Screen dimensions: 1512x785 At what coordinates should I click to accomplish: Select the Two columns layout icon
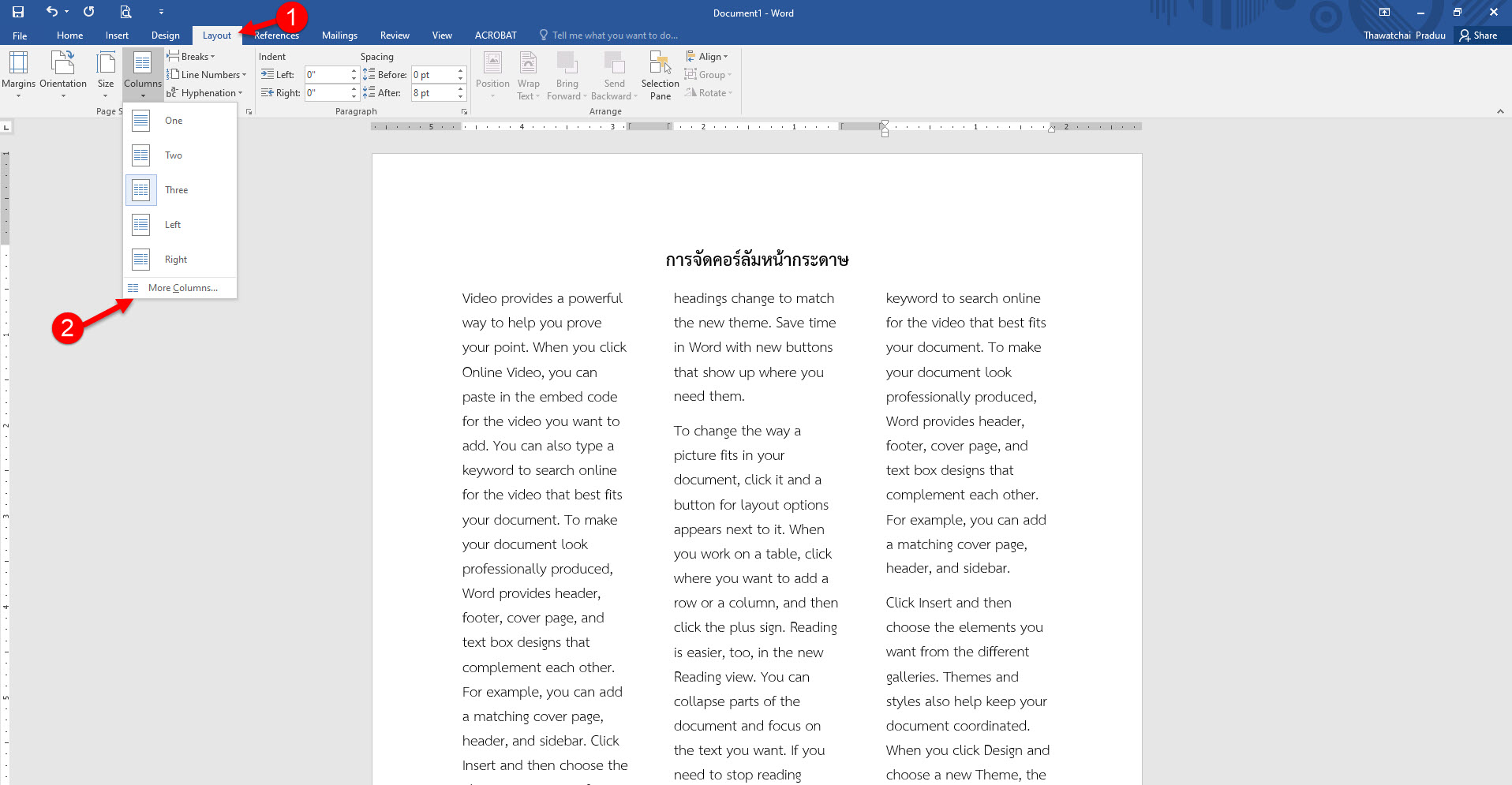[x=141, y=155]
